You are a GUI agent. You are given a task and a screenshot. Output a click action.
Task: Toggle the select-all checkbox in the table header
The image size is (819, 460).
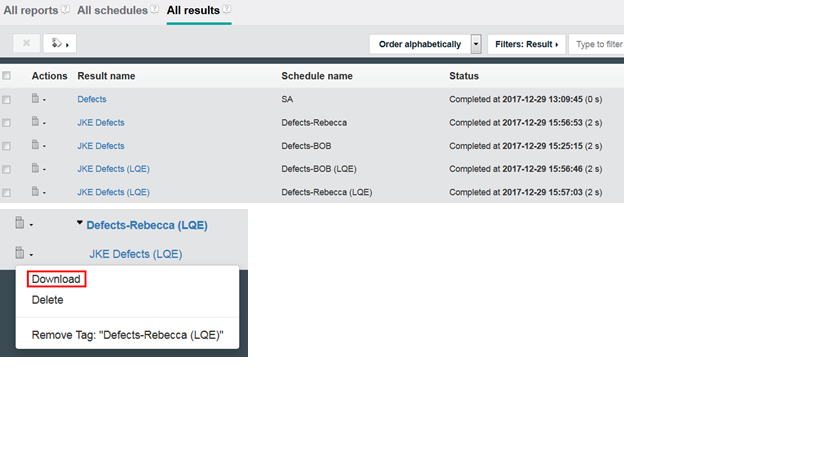click(x=7, y=76)
